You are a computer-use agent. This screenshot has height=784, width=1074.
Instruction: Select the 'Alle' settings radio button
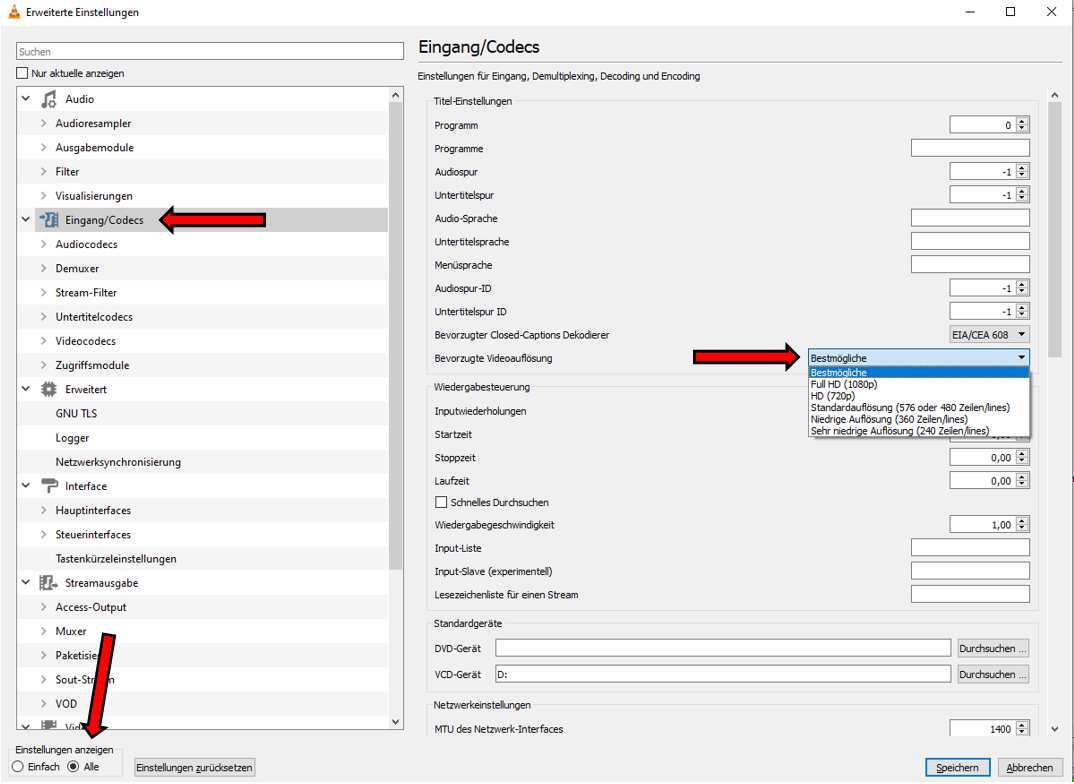[x=73, y=767]
